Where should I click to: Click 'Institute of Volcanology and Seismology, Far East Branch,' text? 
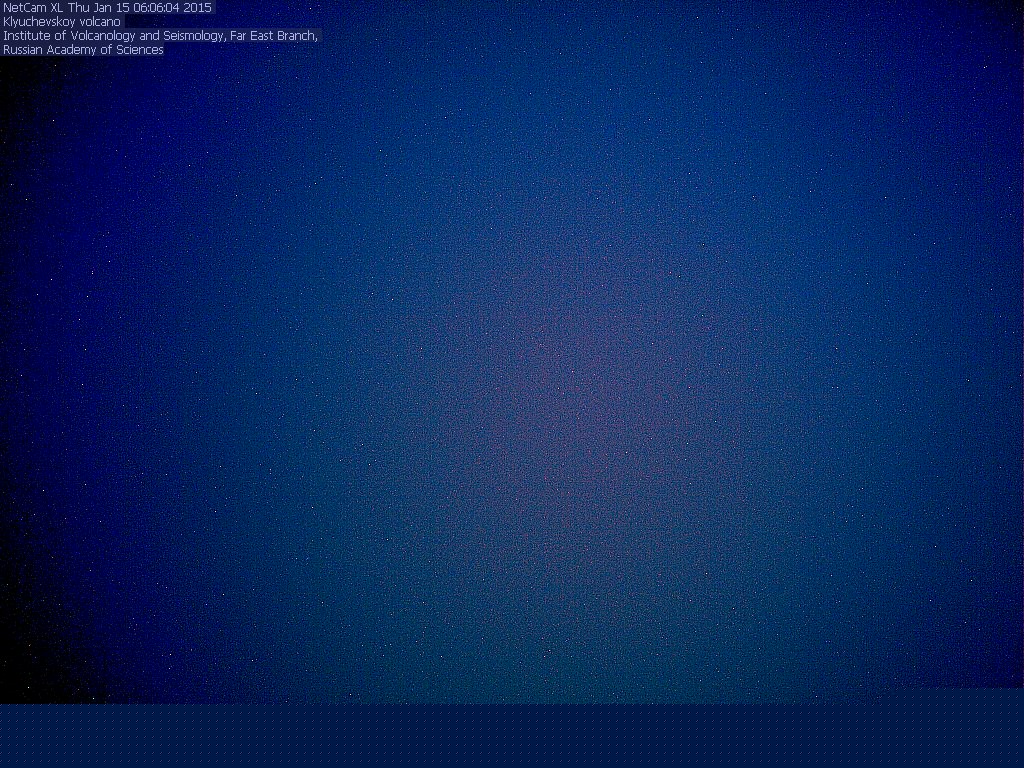click(160, 36)
